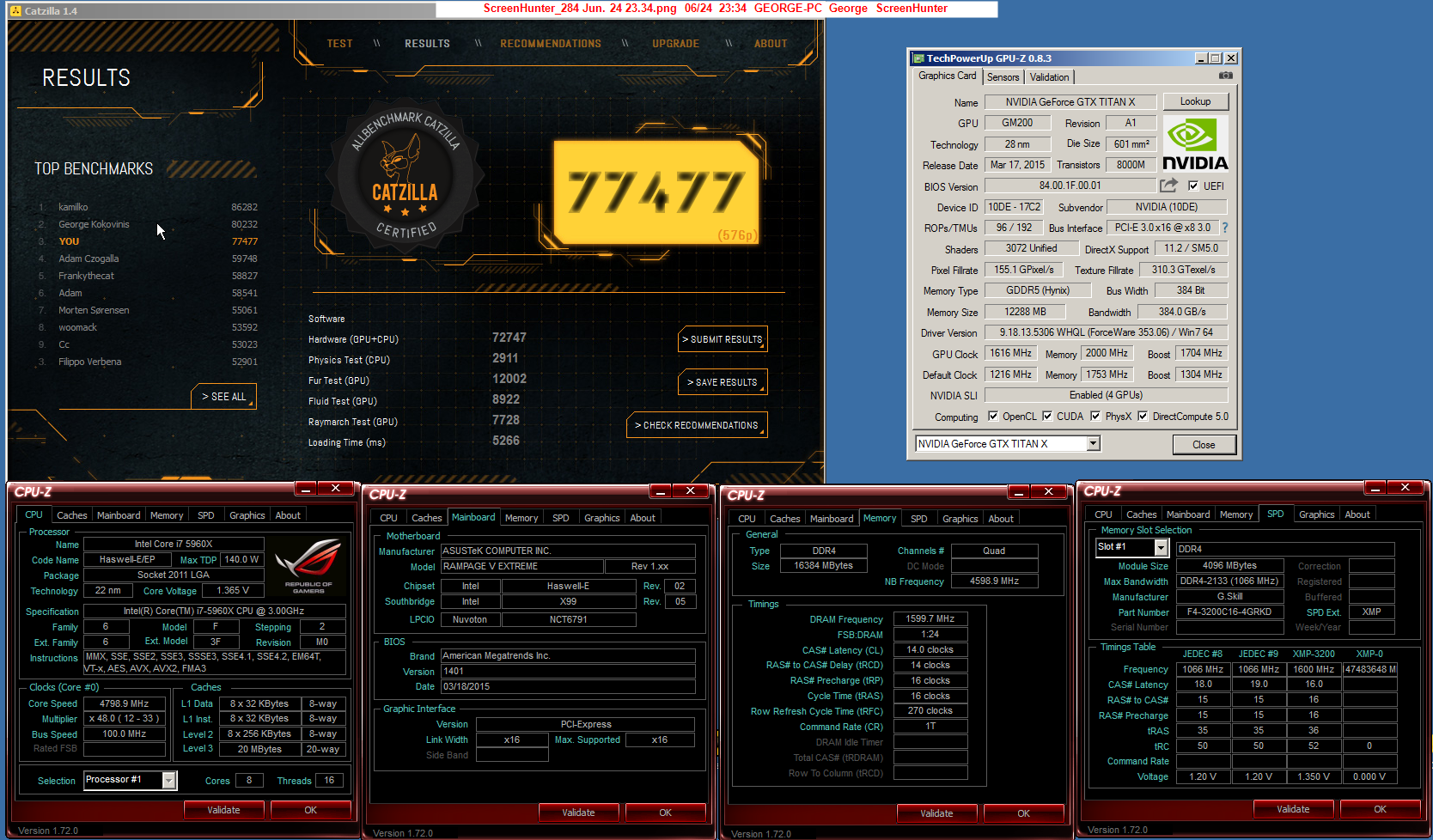Select RESULTS in Catzilla navigation
1433x840 pixels.
tap(427, 44)
